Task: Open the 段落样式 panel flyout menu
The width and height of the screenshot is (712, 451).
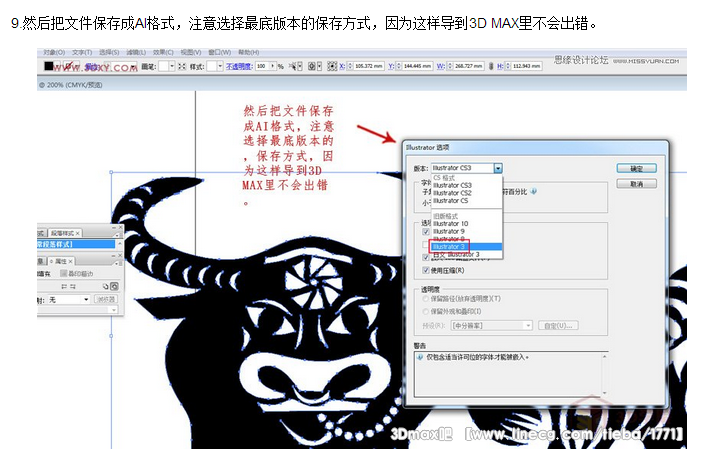Action: 117,235
